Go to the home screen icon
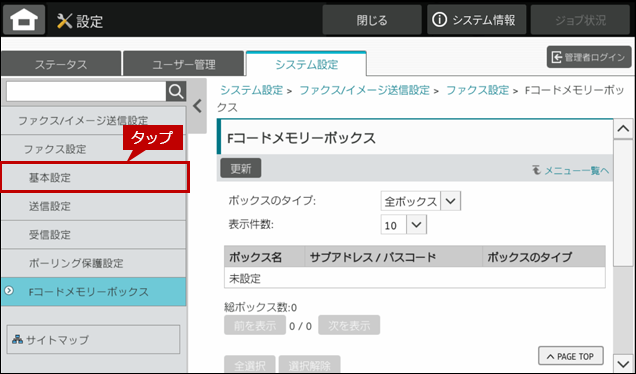636x374 pixels. pyautogui.click(x=24, y=19)
